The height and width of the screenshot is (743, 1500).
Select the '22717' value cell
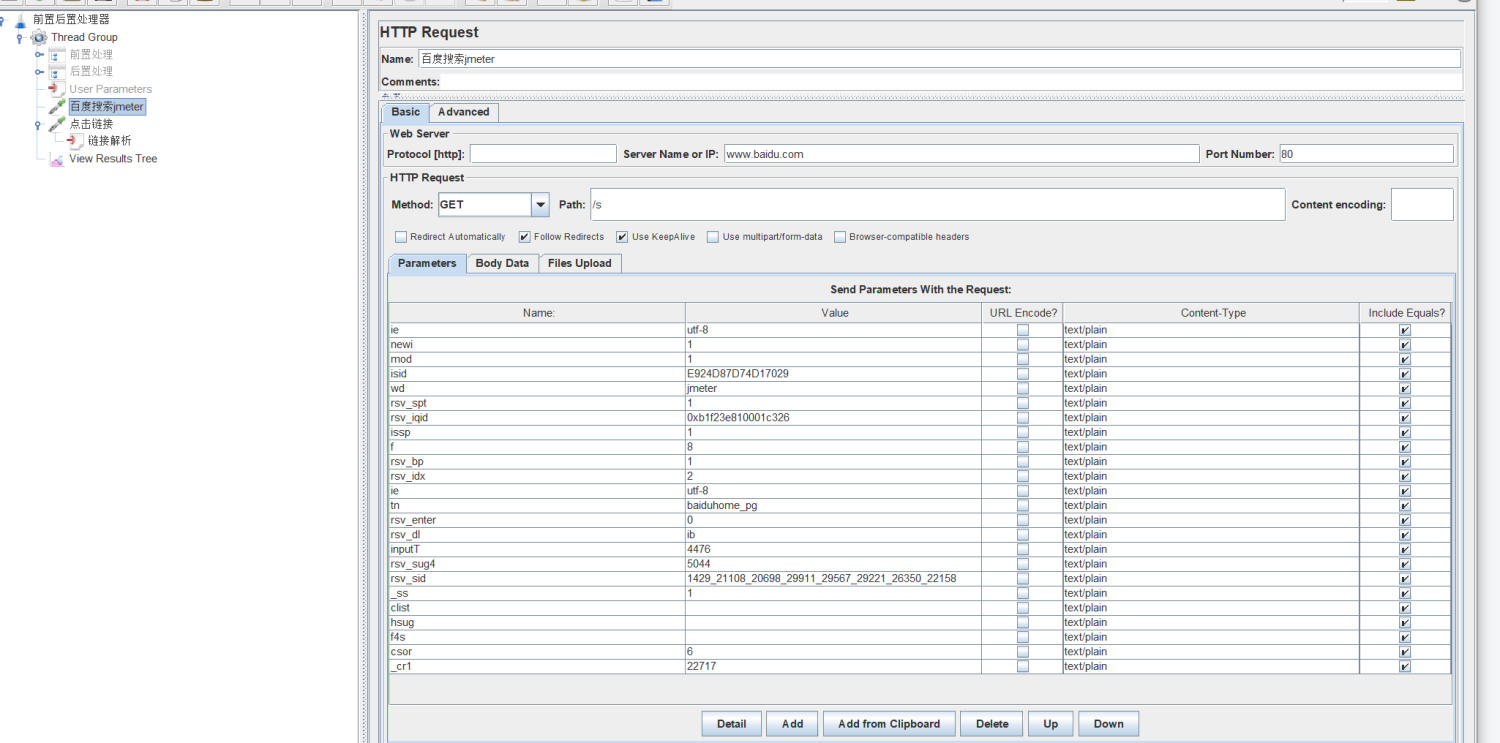(x=834, y=666)
